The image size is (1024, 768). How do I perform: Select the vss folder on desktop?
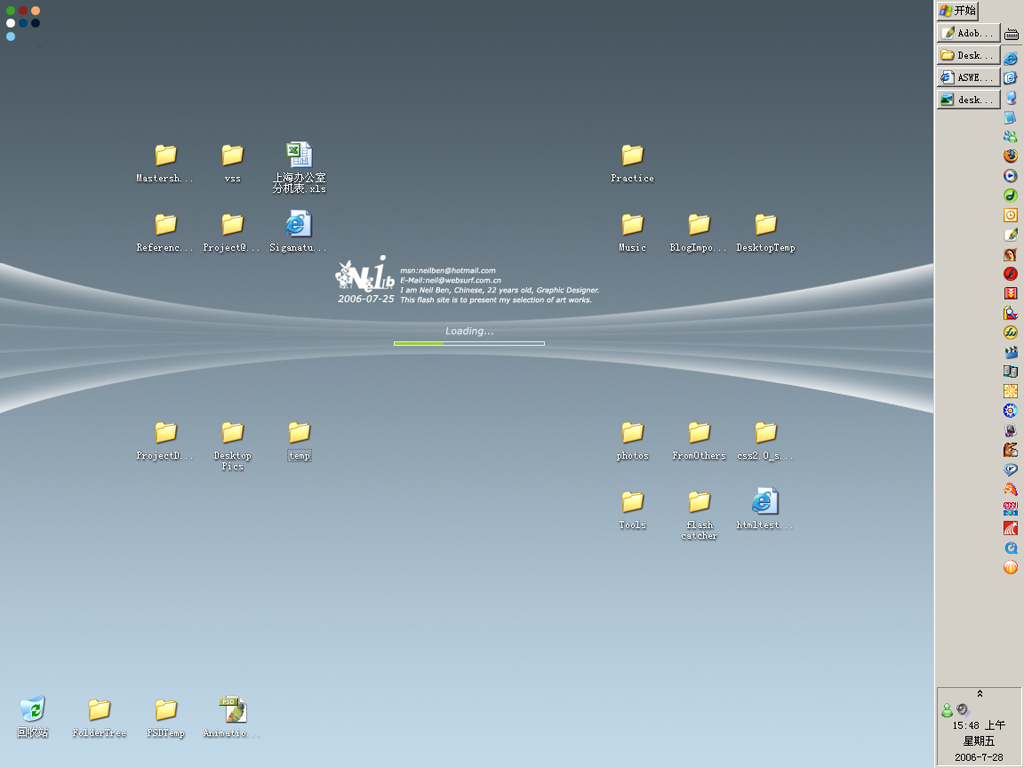232,163
